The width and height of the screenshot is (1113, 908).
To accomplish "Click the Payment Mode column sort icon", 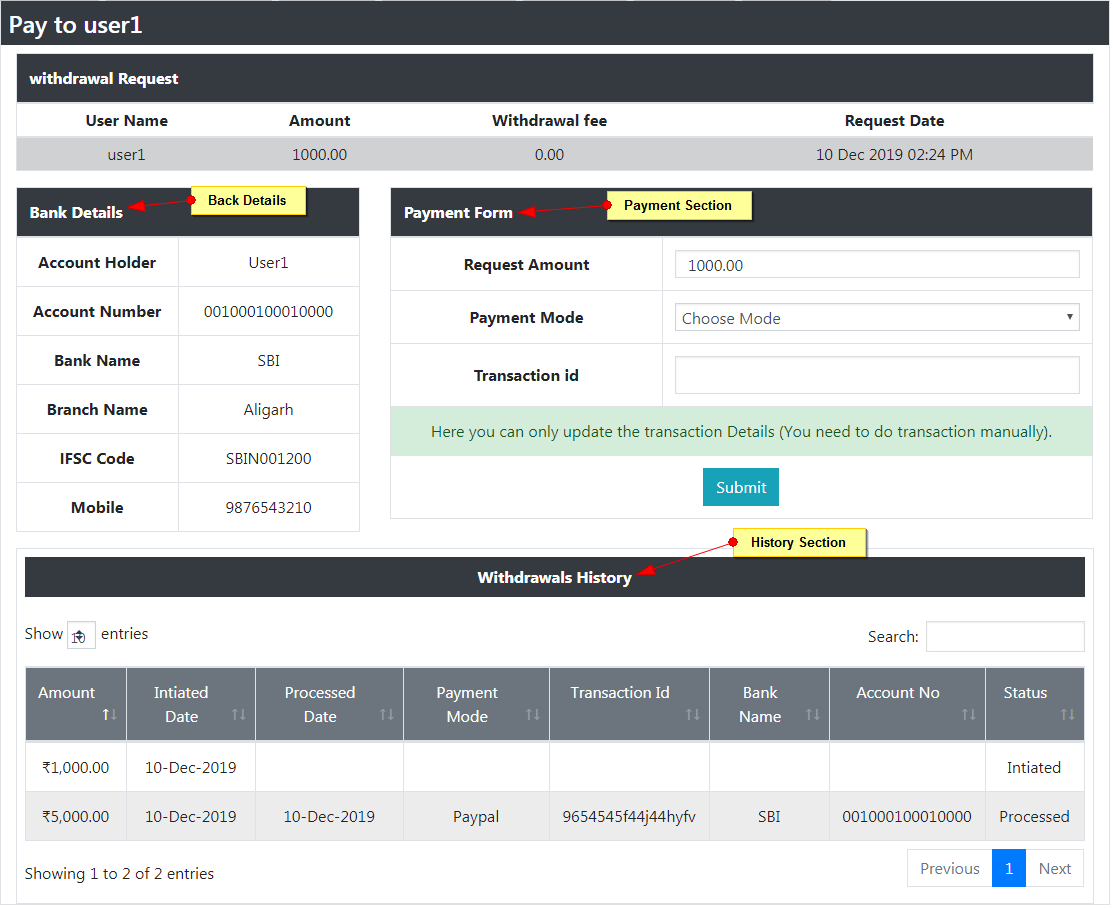I will click(x=532, y=716).
